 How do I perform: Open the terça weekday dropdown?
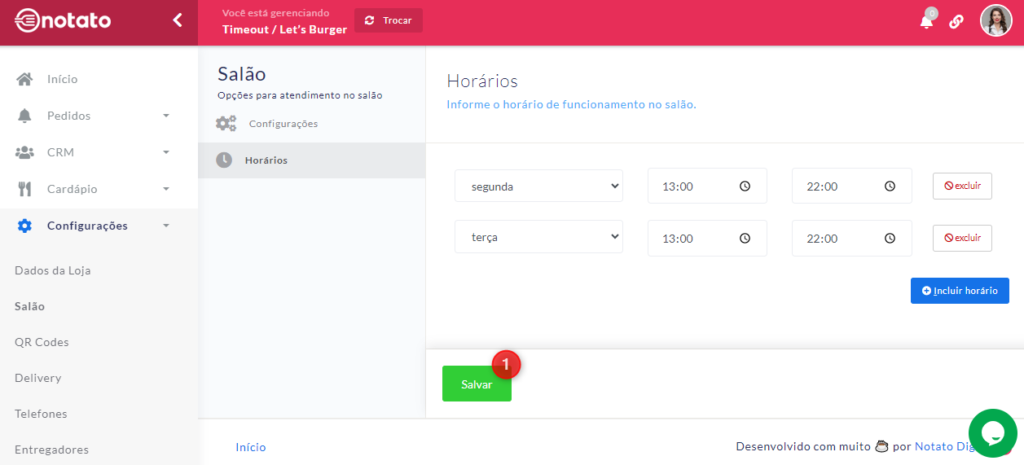538,238
